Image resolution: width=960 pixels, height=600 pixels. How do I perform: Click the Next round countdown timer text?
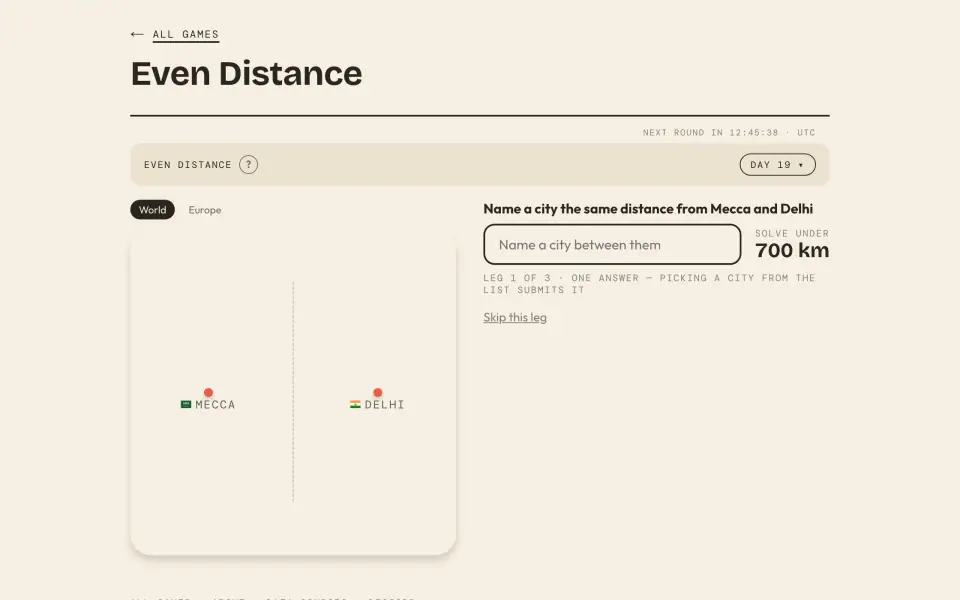(x=729, y=132)
